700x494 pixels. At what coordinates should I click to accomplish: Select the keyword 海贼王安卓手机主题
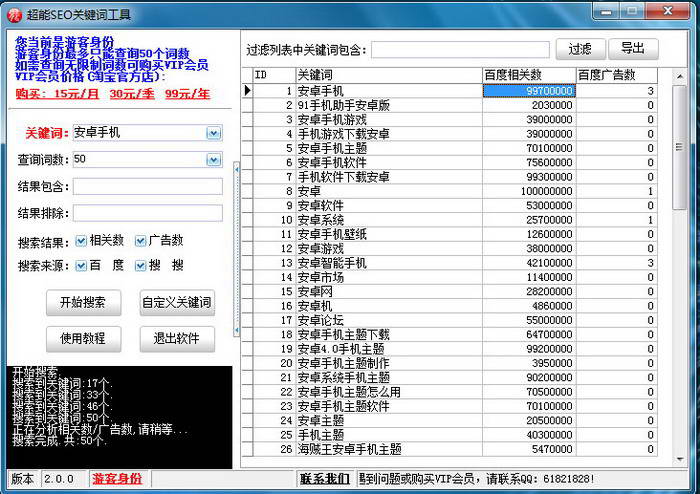point(350,449)
